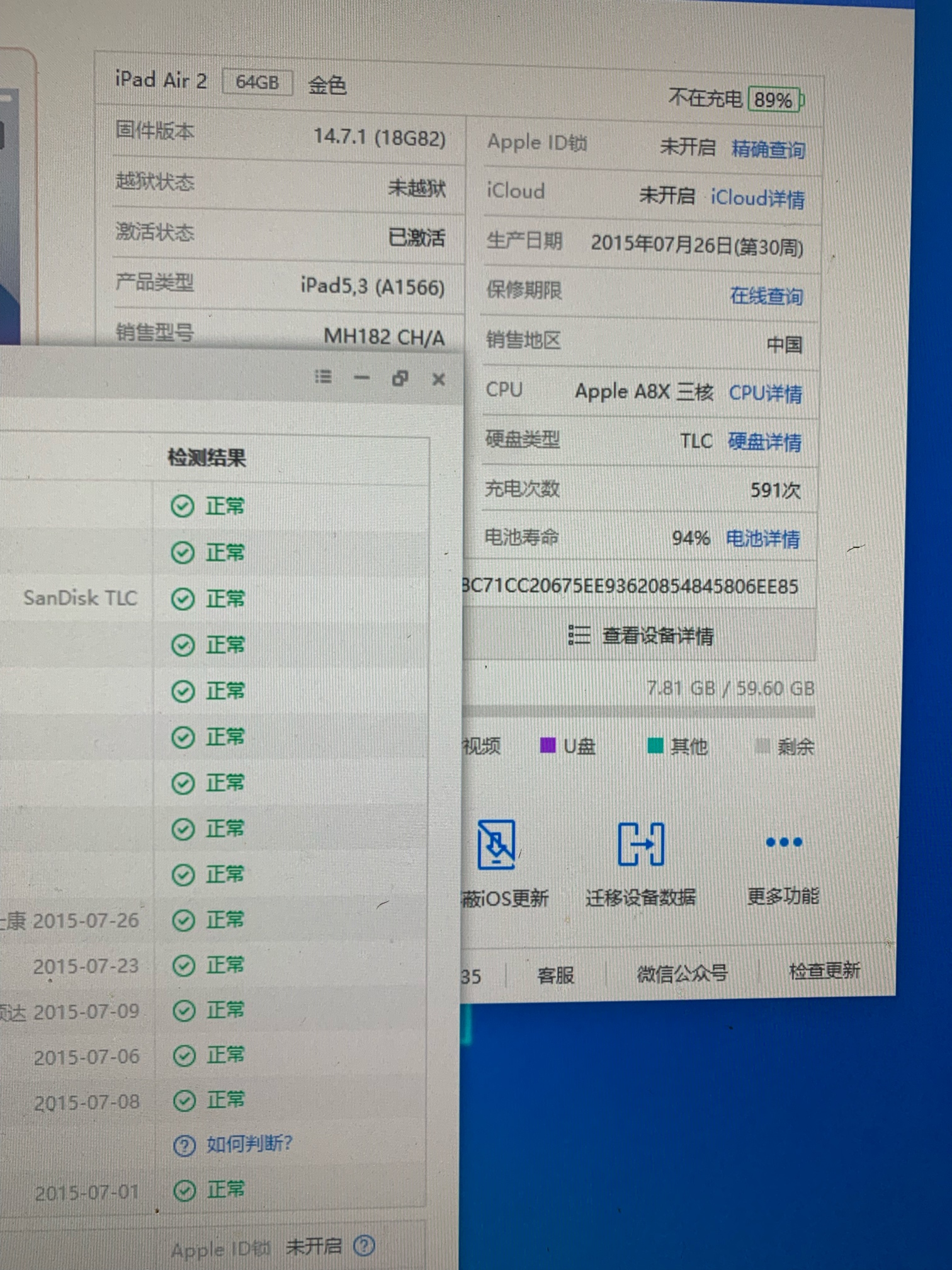Open 硬盘详情 link

click(x=764, y=442)
